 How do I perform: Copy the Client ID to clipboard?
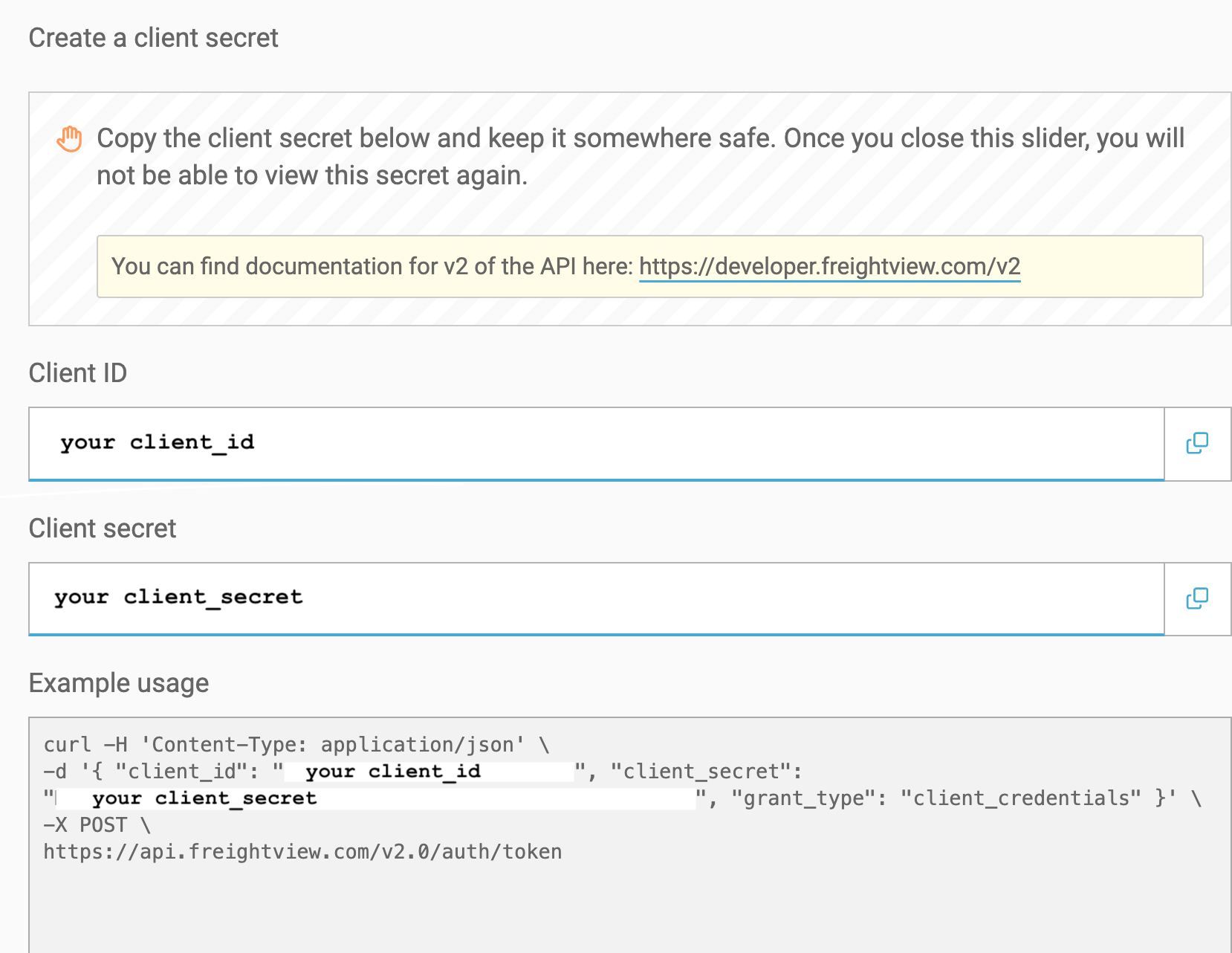pyautogui.click(x=1197, y=444)
